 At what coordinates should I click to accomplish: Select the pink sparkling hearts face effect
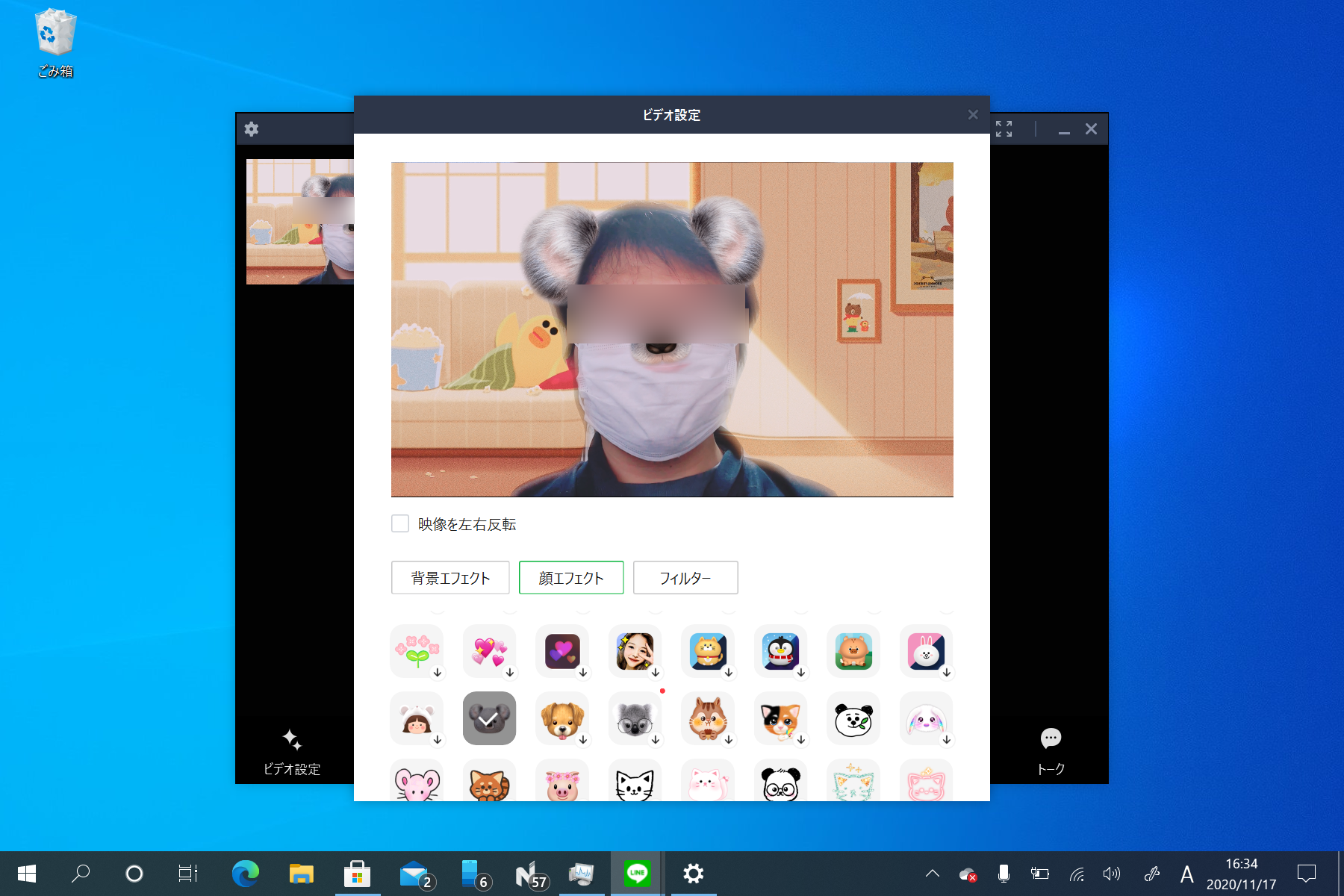[489, 651]
